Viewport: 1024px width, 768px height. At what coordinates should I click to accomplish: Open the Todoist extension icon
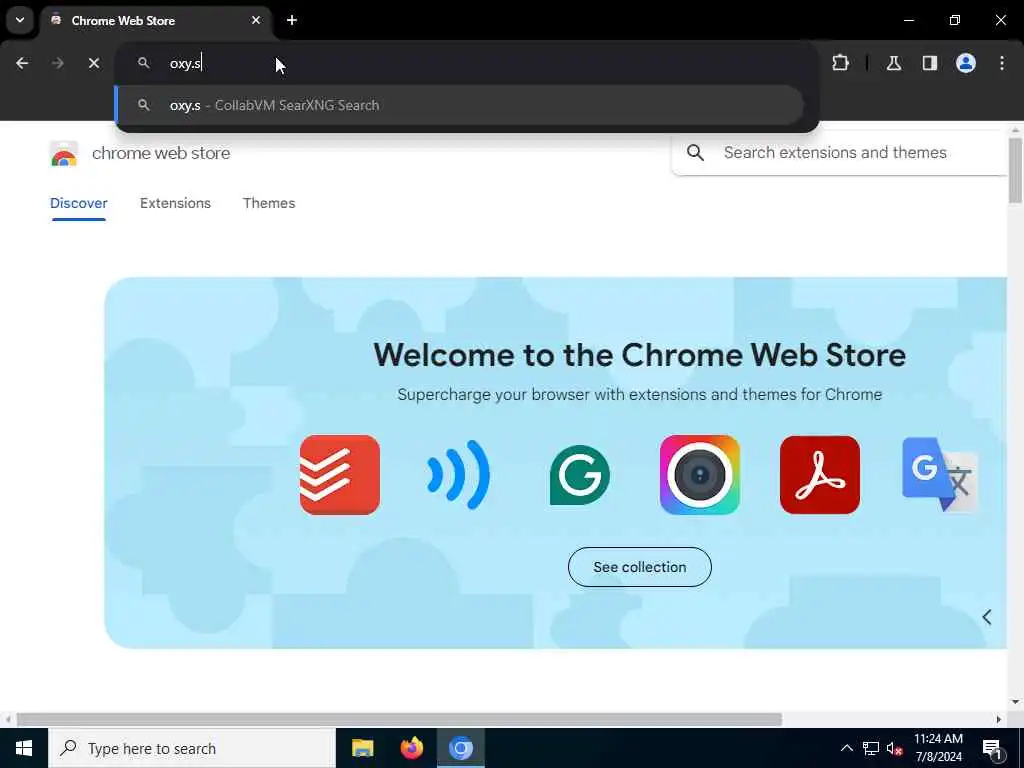coord(340,475)
